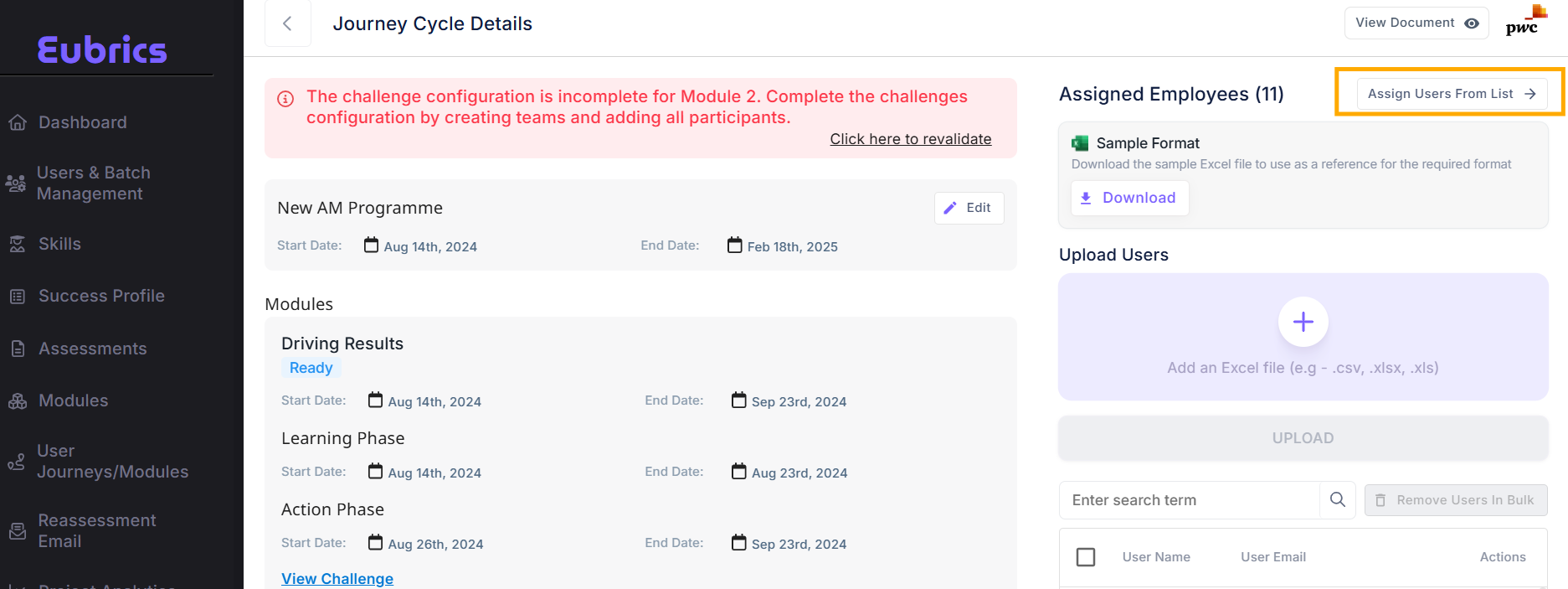This screenshot has height=589, width=1568.
Task: Download the sample Excel file
Action: click(x=1129, y=198)
